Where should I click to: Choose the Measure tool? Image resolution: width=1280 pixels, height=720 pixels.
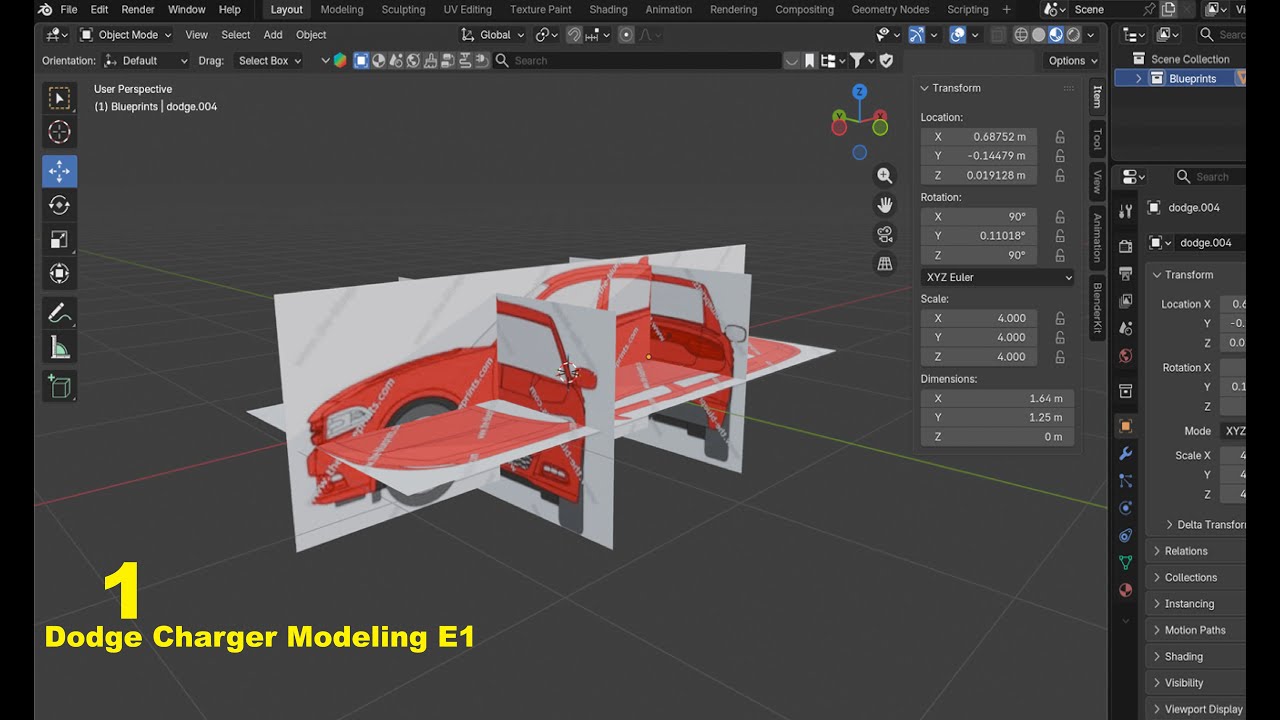(x=59, y=347)
